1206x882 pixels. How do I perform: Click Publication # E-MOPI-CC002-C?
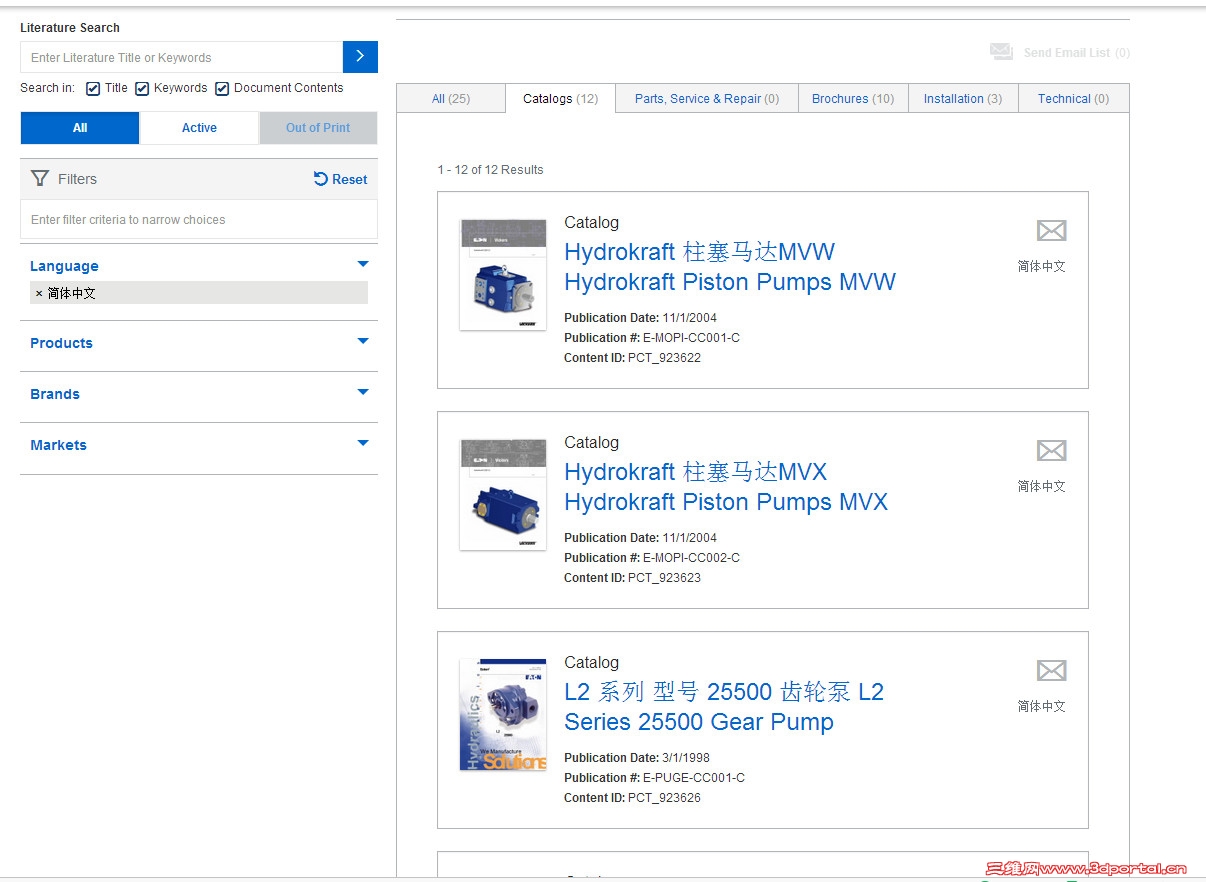652,558
